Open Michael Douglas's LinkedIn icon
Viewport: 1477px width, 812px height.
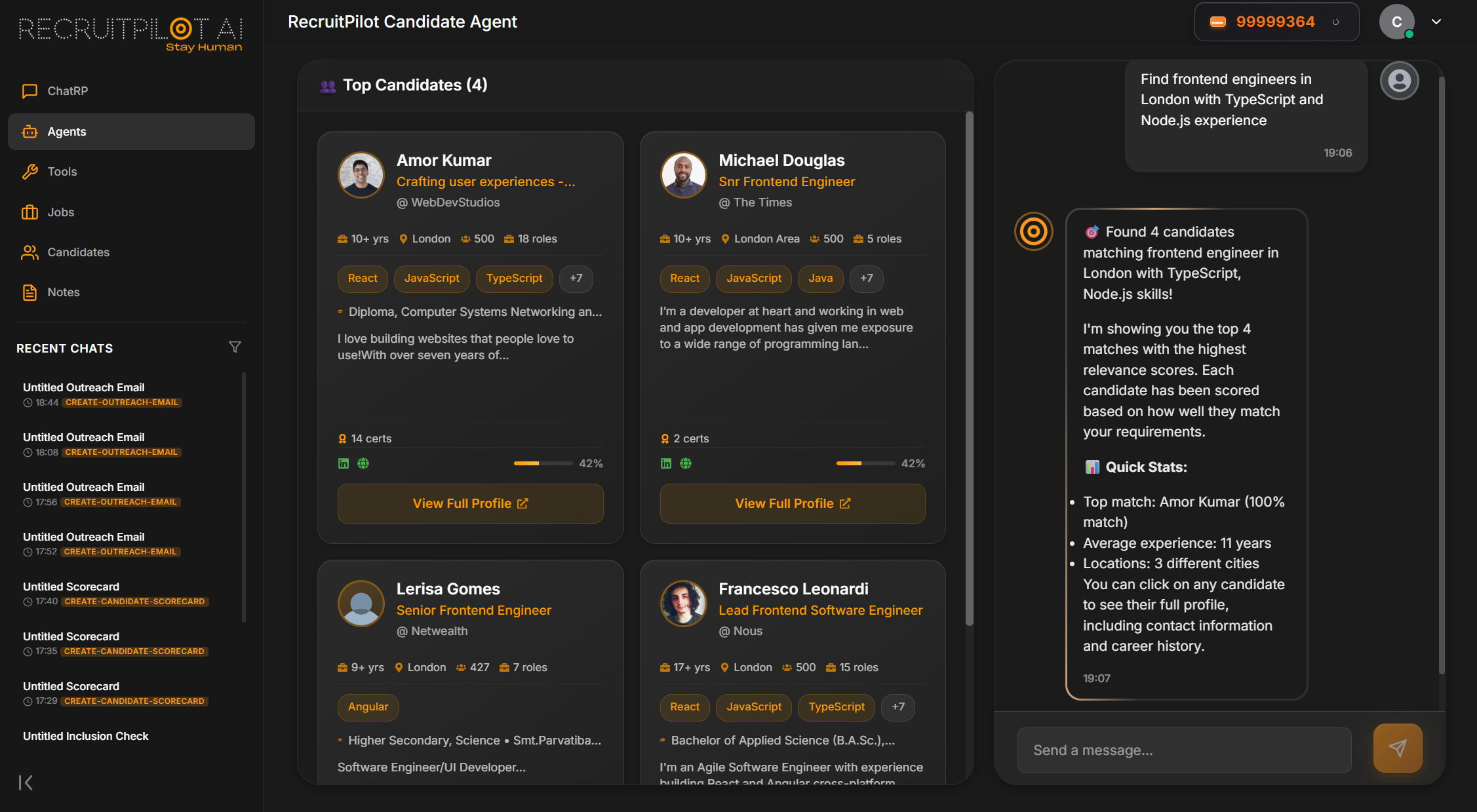click(x=666, y=463)
